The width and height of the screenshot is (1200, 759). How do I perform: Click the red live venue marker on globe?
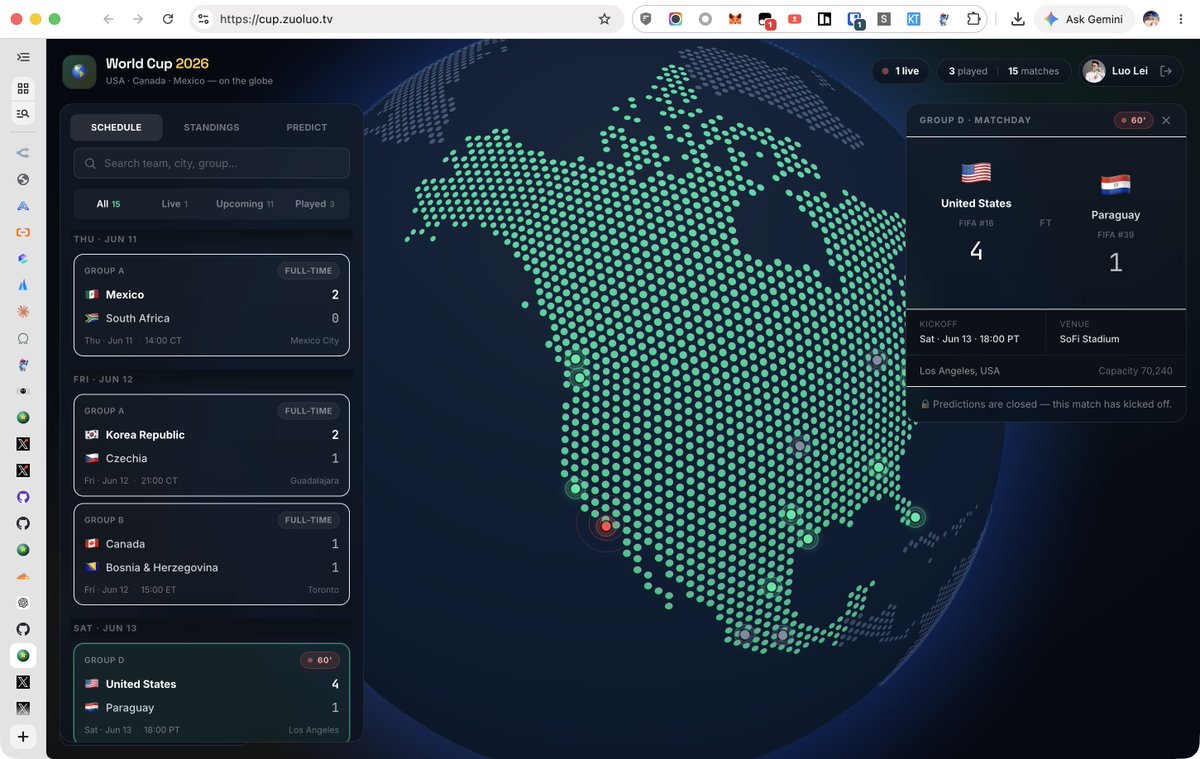click(x=605, y=526)
